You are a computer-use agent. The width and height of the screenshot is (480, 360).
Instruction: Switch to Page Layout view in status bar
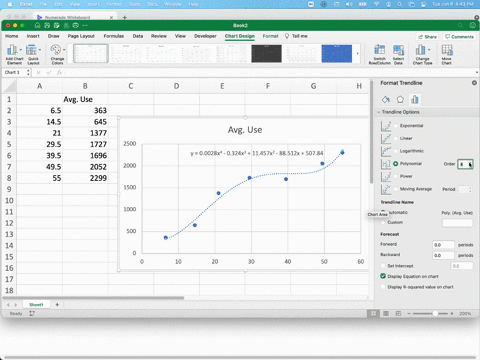click(386, 313)
